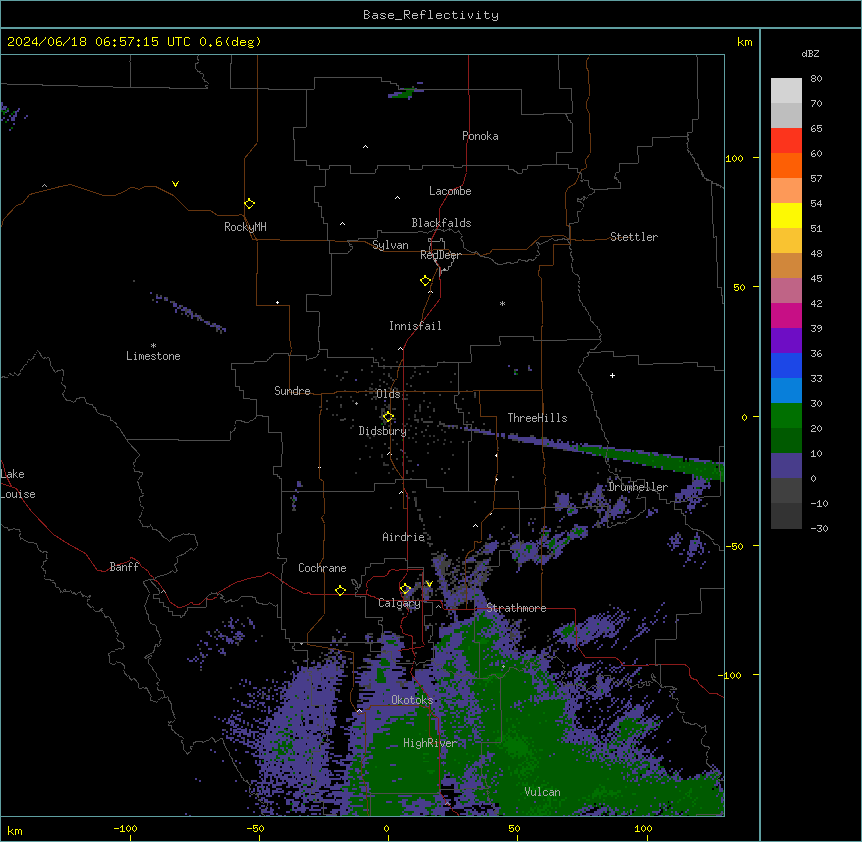Click the Stettler town label
The height and width of the screenshot is (842, 862).
tap(634, 237)
